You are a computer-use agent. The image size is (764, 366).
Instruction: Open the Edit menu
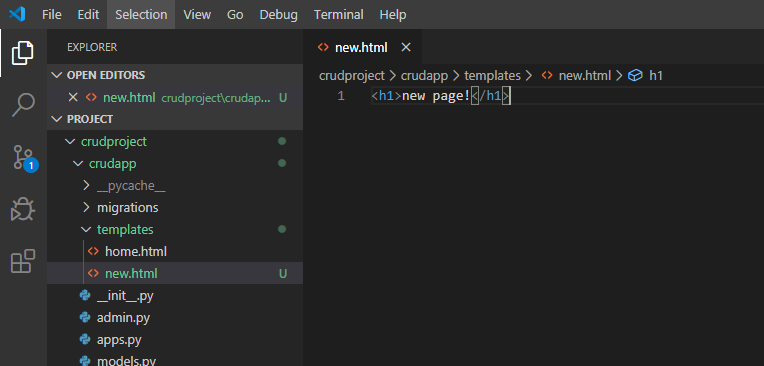88,15
